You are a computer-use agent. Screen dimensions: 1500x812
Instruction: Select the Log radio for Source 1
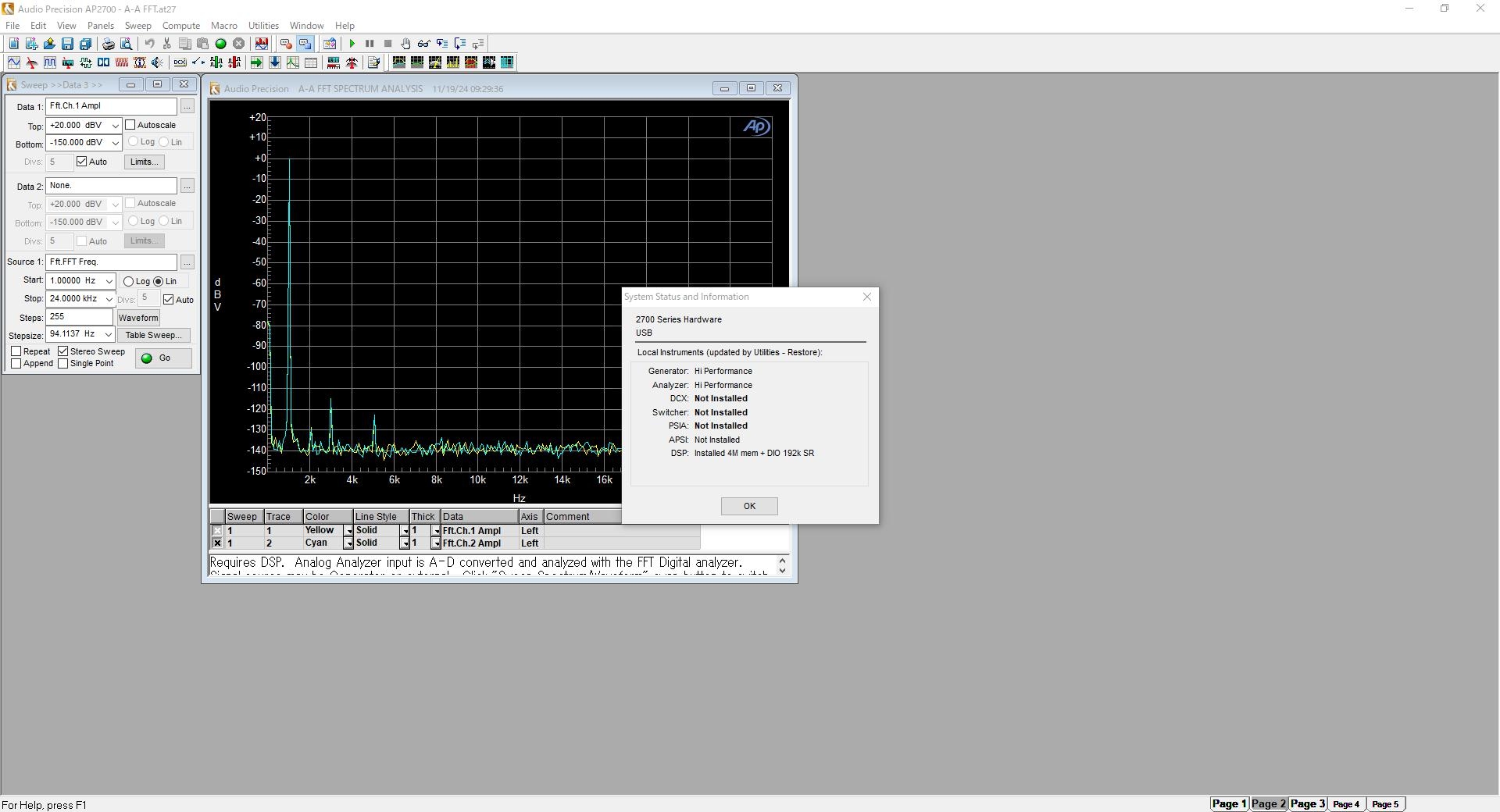(128, 281)
